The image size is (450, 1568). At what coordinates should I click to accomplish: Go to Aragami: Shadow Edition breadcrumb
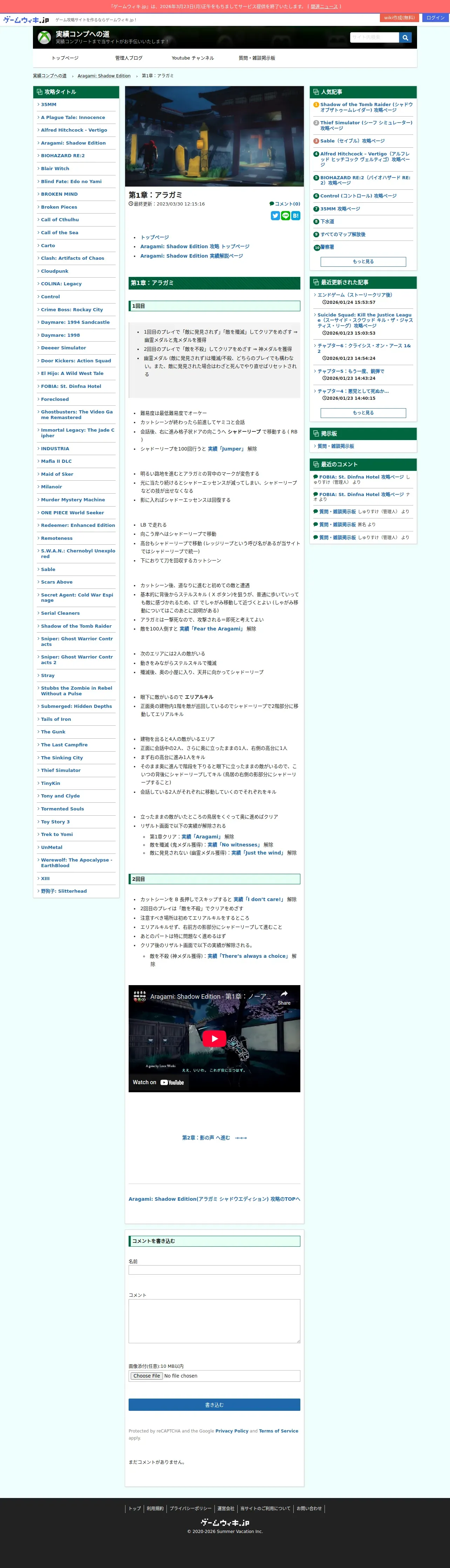tap(104, 76)
